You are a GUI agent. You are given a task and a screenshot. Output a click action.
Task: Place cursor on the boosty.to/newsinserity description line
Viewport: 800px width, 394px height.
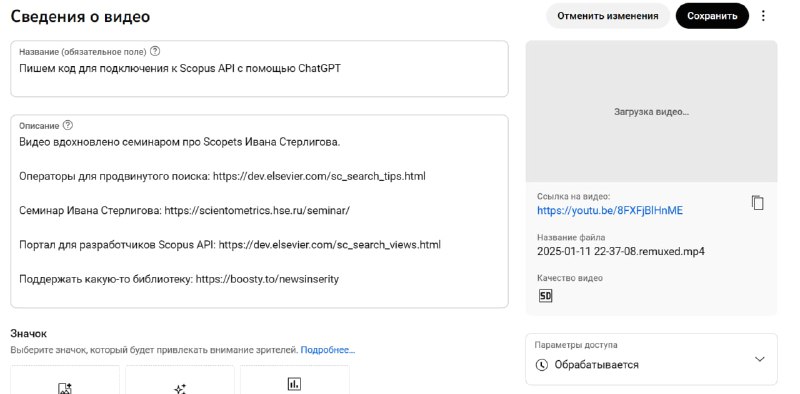point(179,279)
